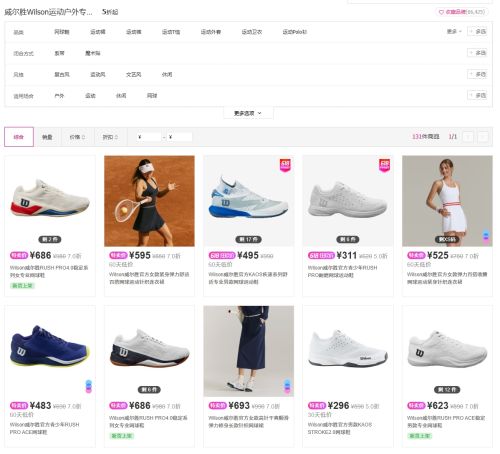The height and width of the screenshot is (454, 500).
Task: Click the color dots icon on the navy skirt
Action: (x=287, y=386)
